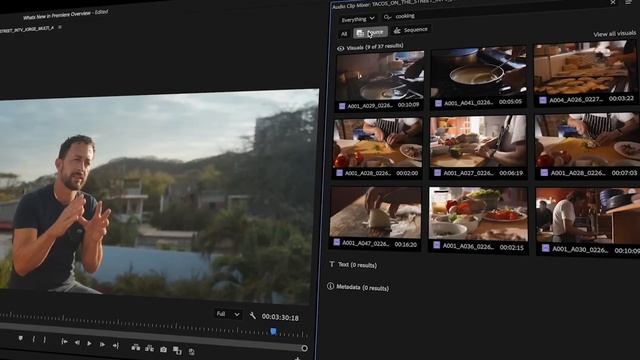Click the Overwrite edit icon
This screenshot has width=640, height=360.
[149, 348]
